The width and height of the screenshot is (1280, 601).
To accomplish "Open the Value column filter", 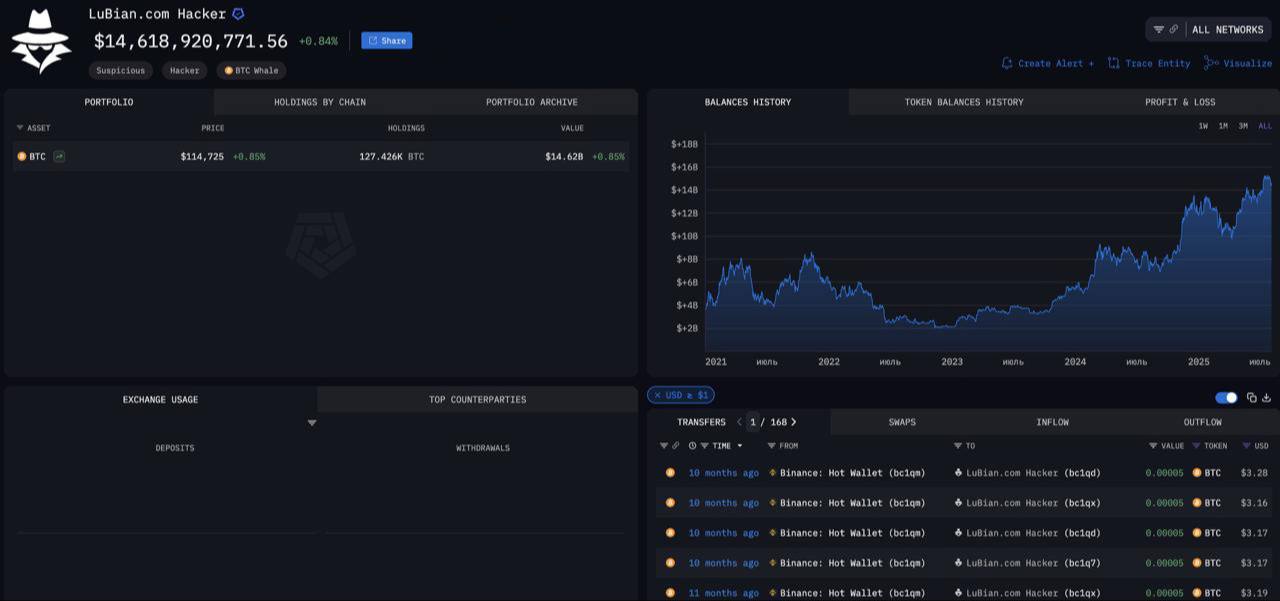I will (x=1153, y=446).
